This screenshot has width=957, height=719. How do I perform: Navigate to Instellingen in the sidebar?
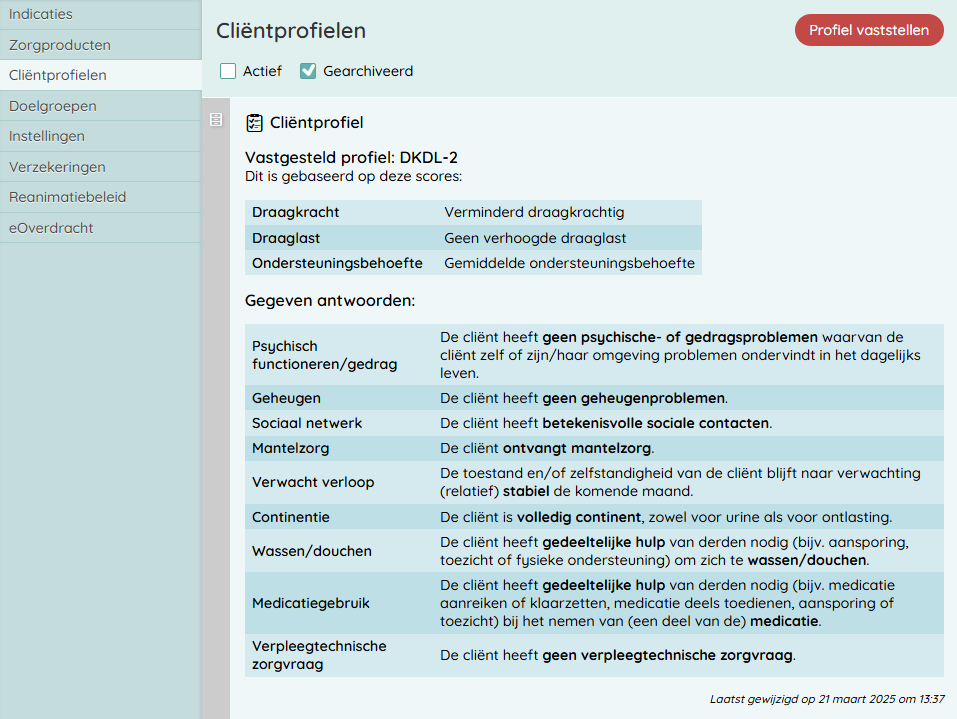coord(47,136)
